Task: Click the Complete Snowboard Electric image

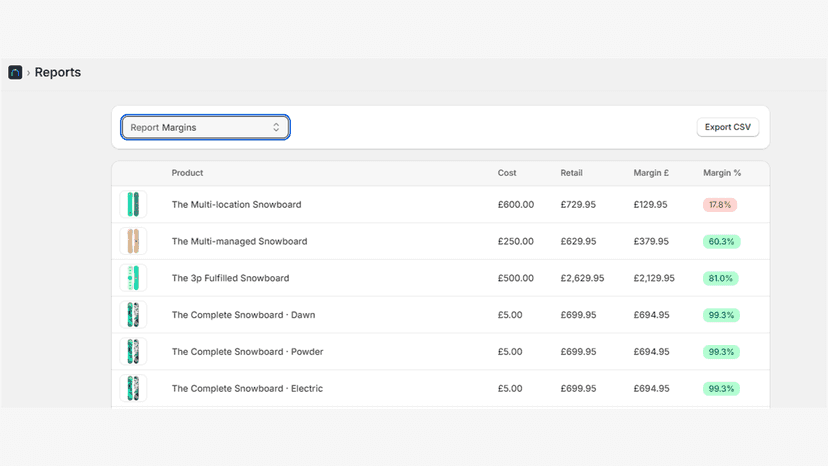Action: (x=133, y=388)
